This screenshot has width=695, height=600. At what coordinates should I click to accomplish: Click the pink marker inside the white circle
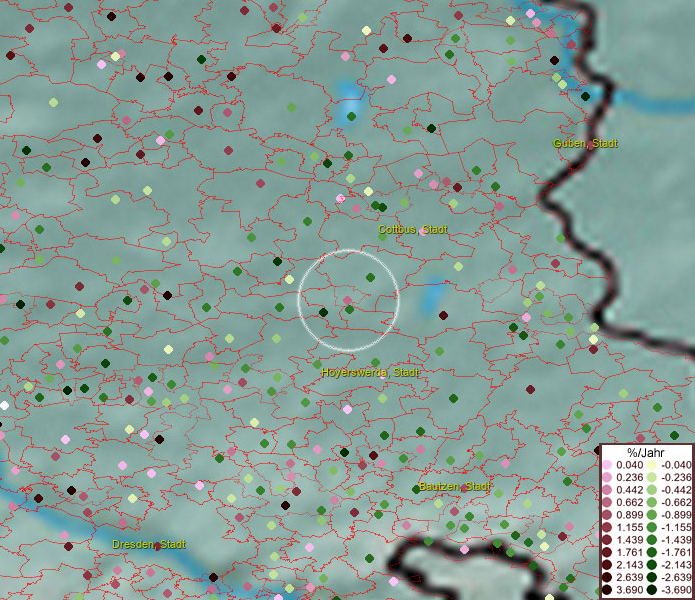(347, 300)
